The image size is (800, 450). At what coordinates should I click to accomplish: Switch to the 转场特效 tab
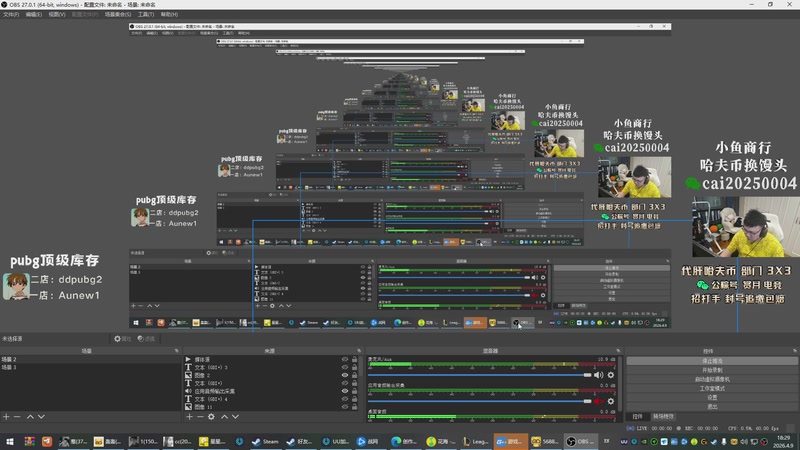(x=663, y=417)
